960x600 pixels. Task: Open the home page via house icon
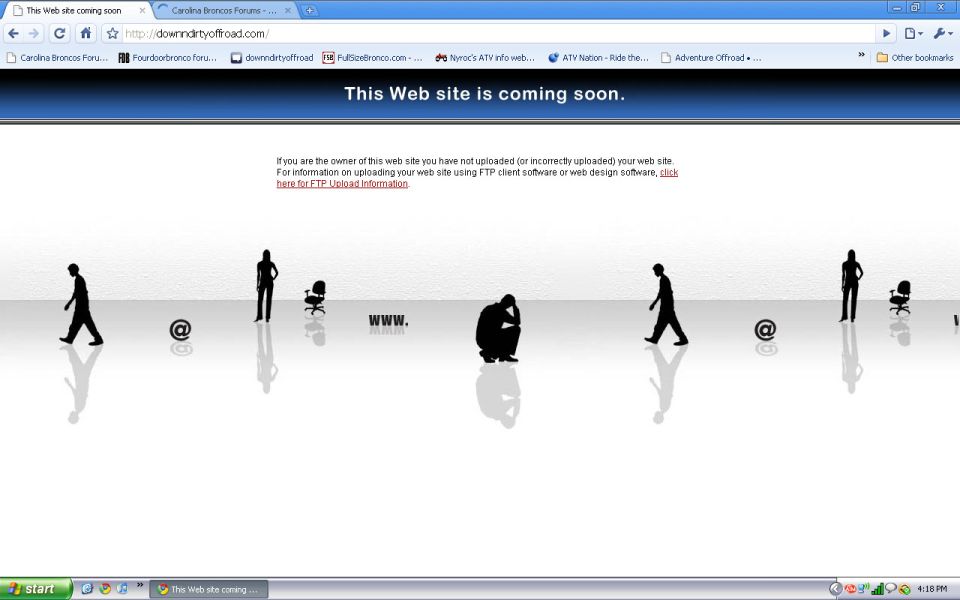click(x=86, y=34)
